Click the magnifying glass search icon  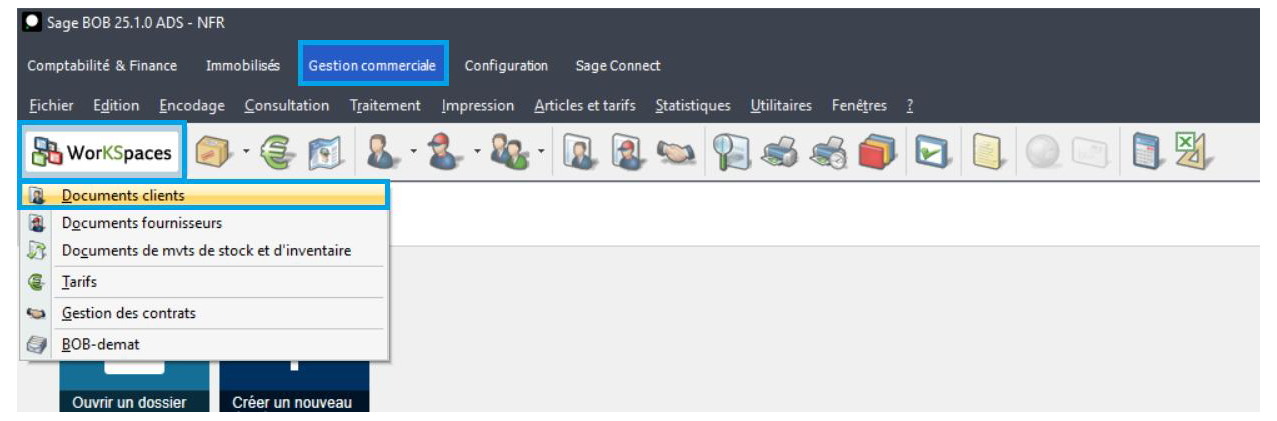coord(728,152)
